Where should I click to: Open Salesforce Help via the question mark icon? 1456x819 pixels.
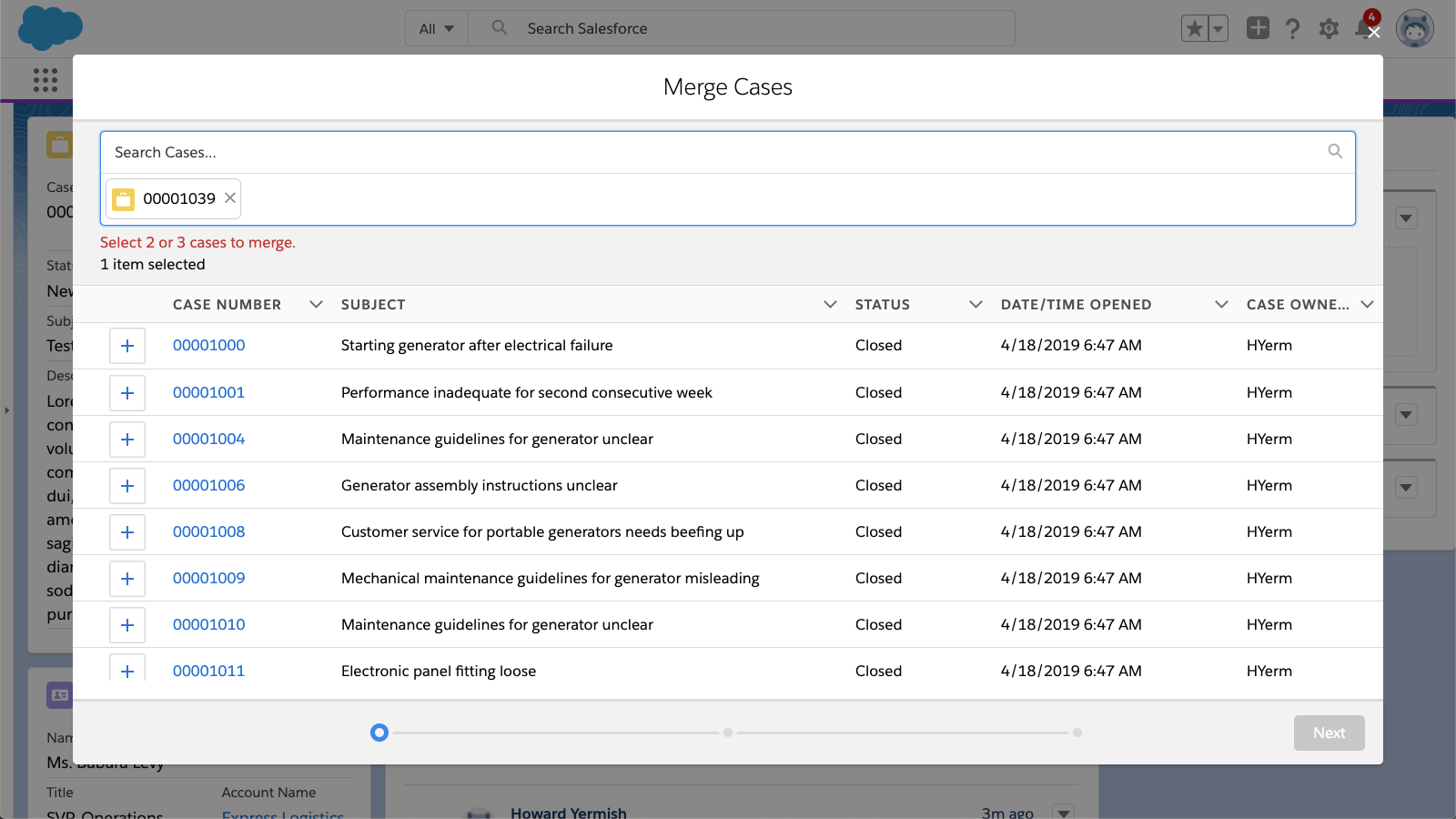[1293, 28]
